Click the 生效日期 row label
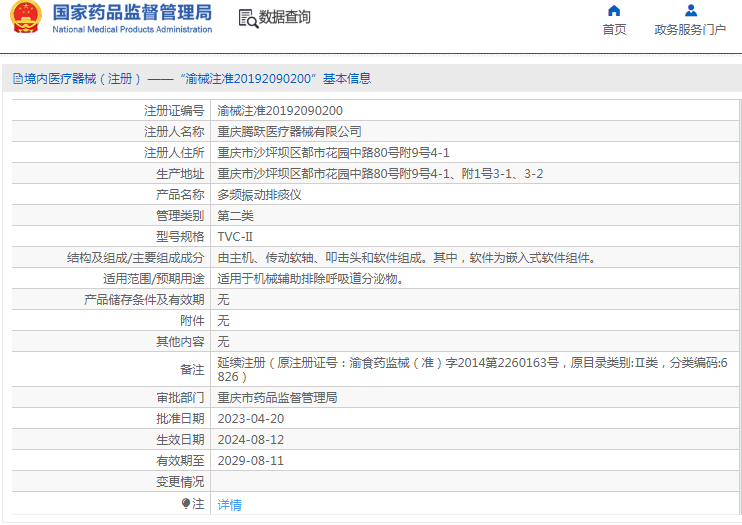The width and height of the screenshot is (742, 525). (180, 440)
